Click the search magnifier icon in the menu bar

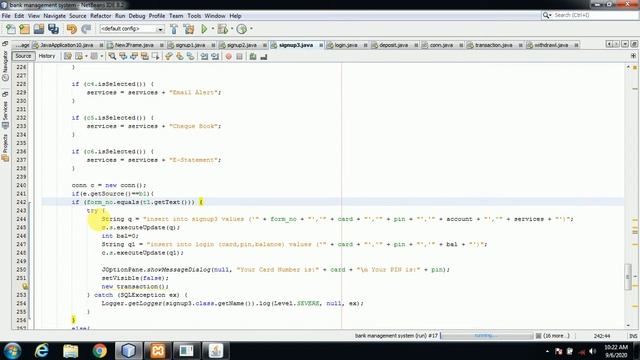click(x=546, y=15)
